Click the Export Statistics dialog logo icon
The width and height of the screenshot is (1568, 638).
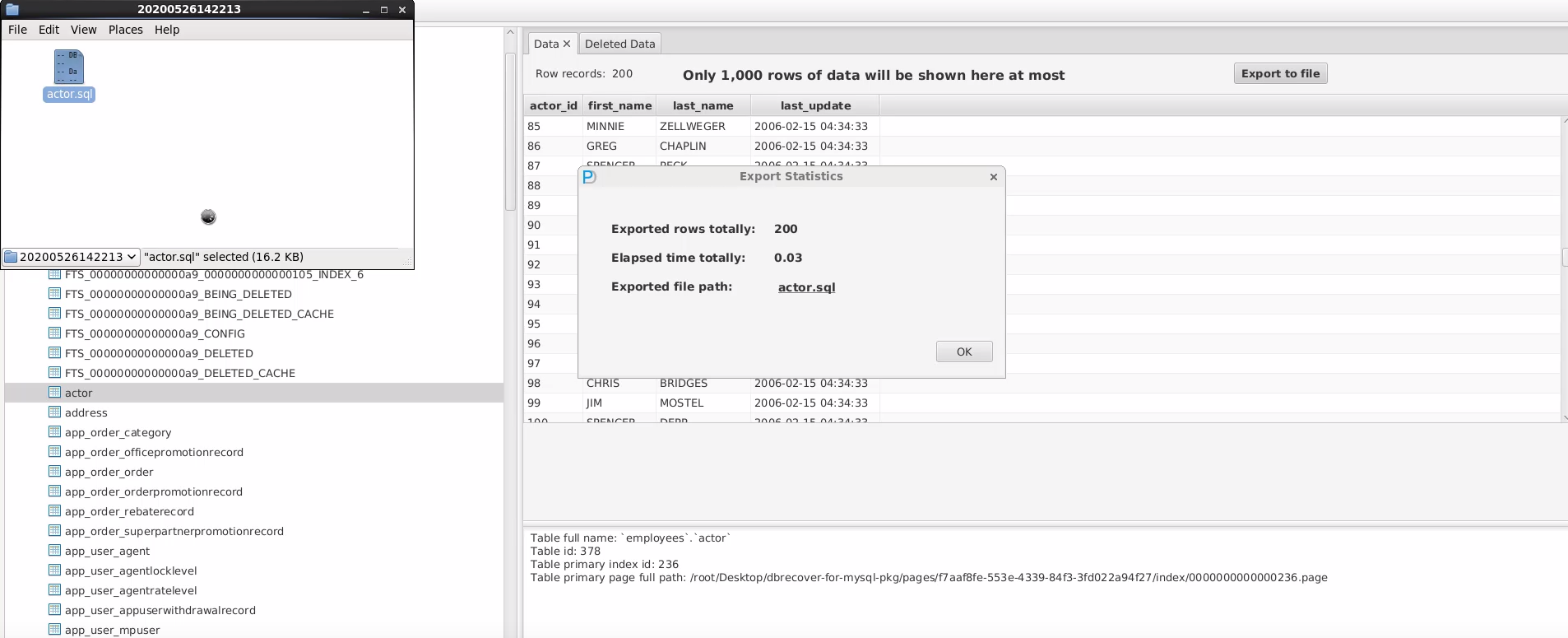click(x=589, y=176)
